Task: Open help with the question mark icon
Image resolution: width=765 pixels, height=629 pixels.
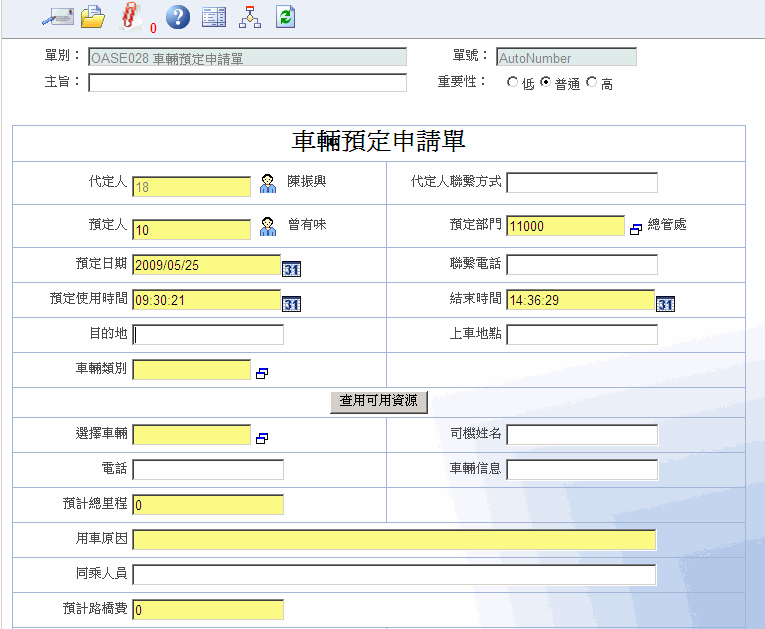Action: click(x=177, y=16)
